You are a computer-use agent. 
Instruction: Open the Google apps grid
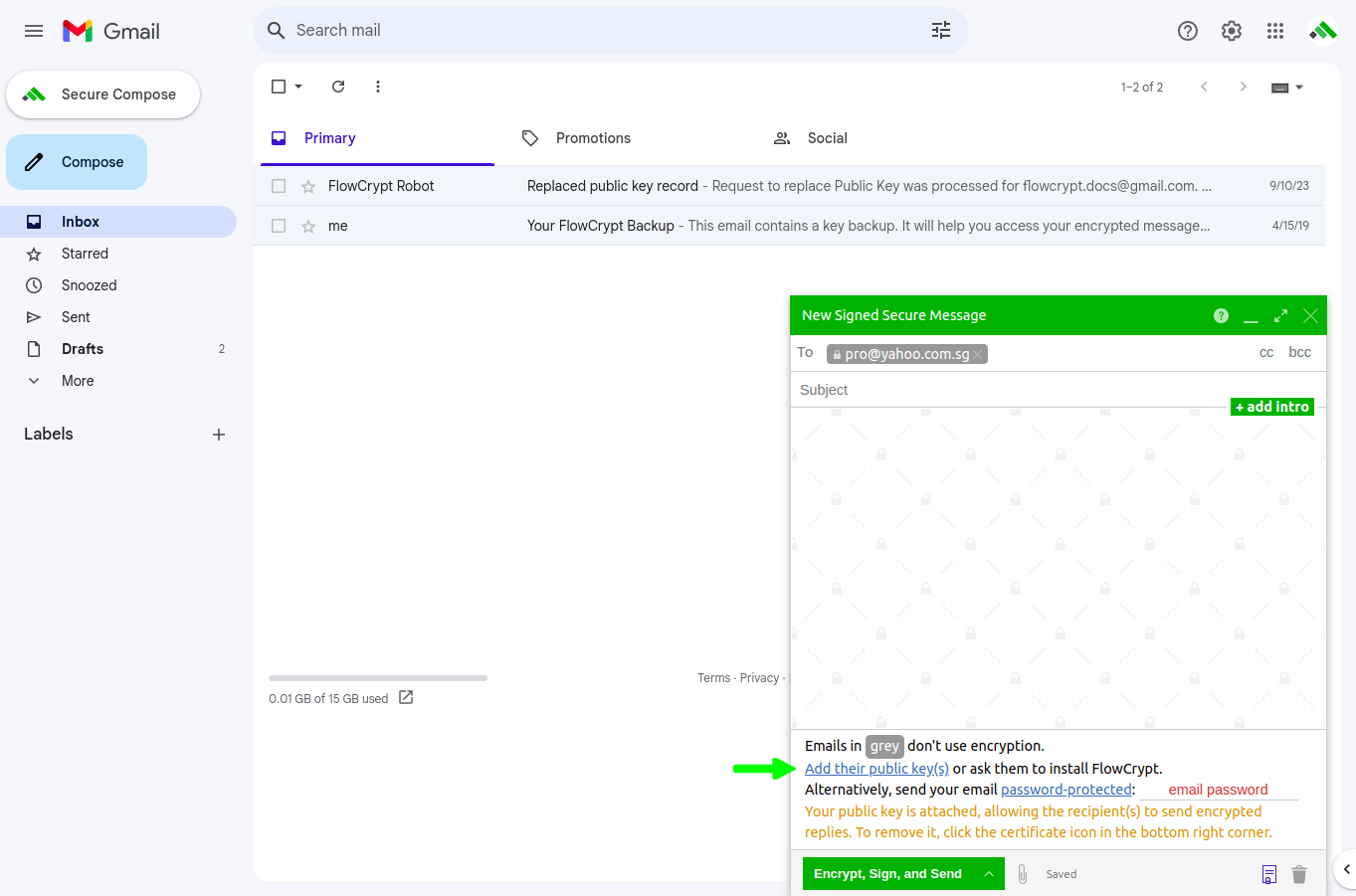point(1275,31)
